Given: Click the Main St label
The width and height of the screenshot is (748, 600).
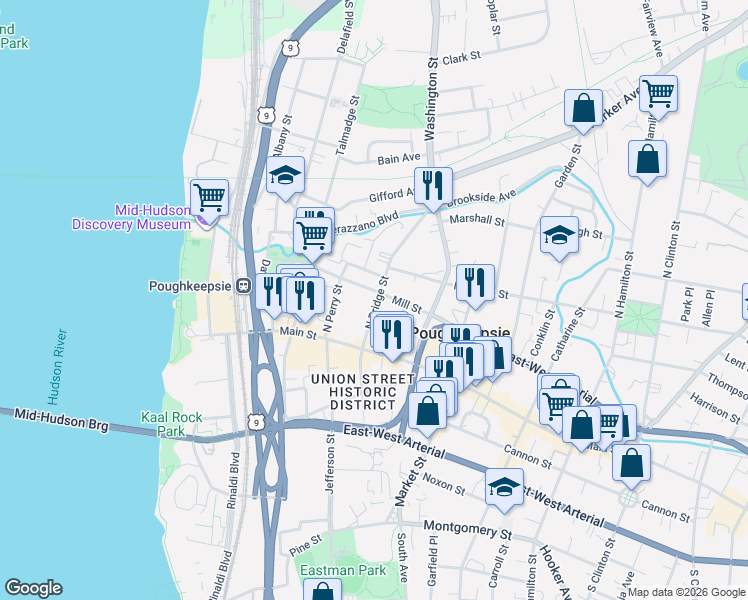Looking at the screenshot, I should [x=298, y=332].
